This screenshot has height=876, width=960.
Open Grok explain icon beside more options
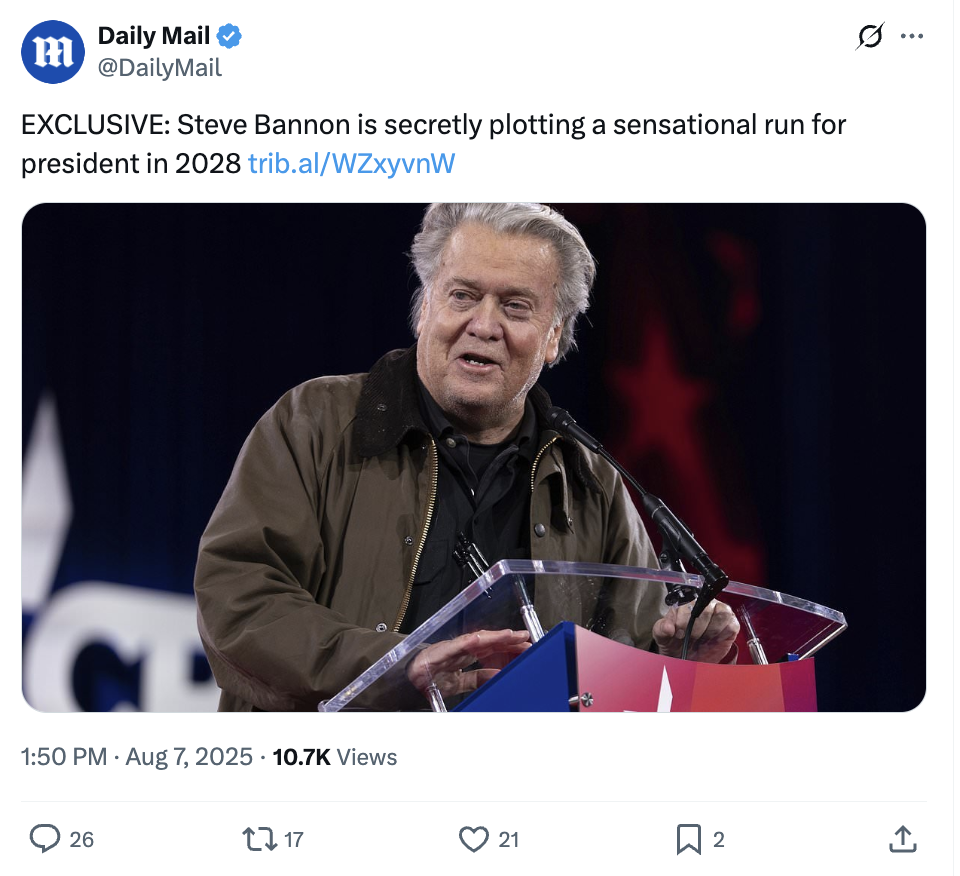[870, 37]
